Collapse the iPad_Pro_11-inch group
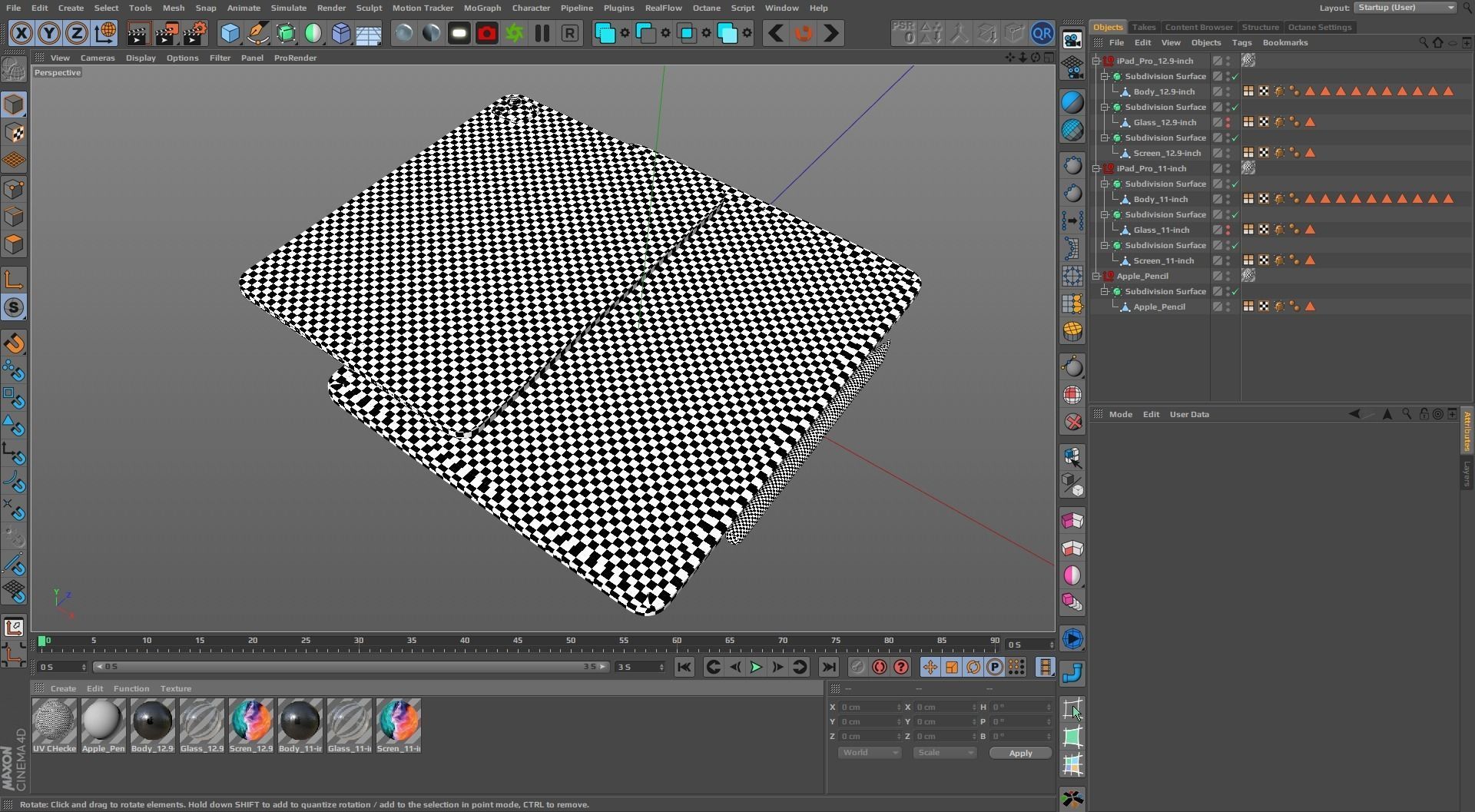Screen dimensions: 1475x812 1096,168
